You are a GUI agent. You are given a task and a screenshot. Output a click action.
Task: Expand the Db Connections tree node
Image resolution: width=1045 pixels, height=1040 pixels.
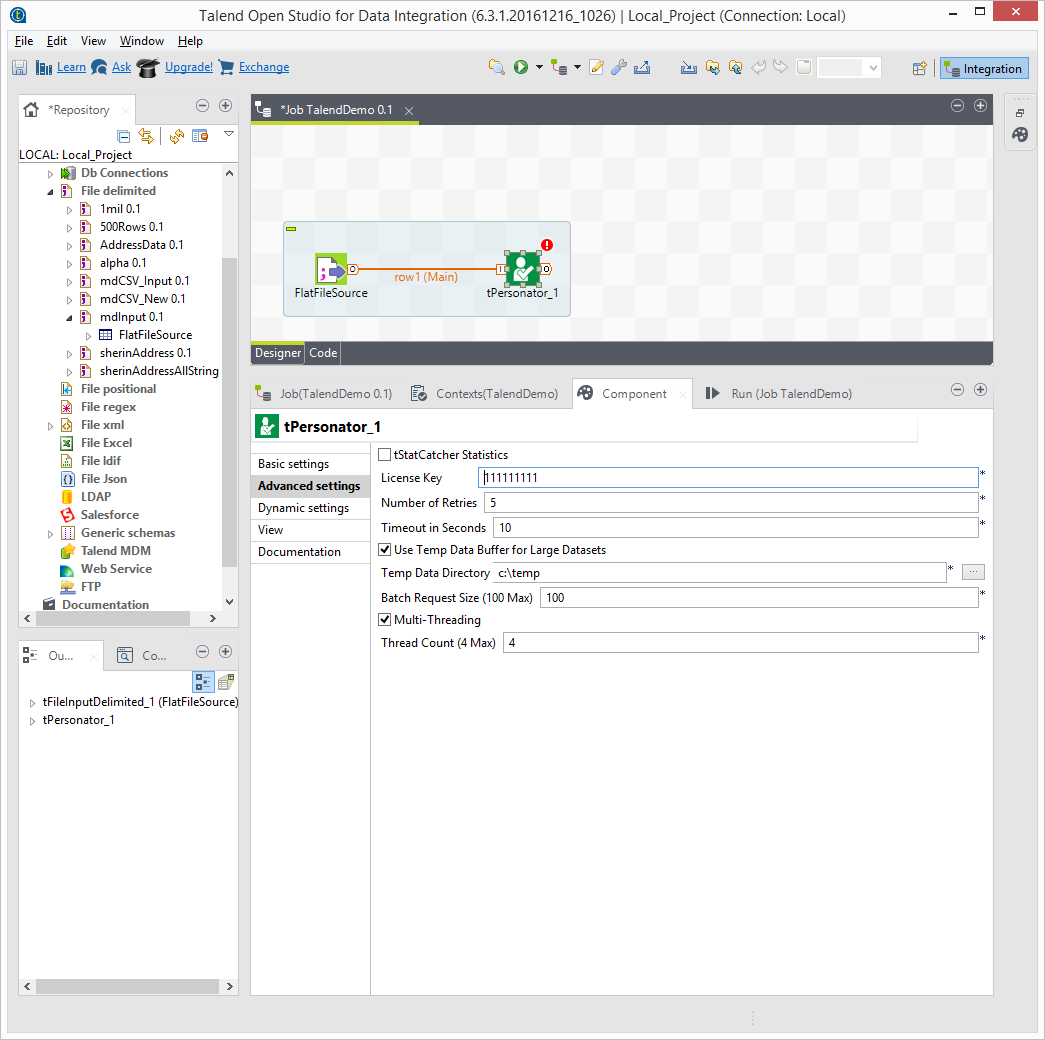[x=51, y=173]
